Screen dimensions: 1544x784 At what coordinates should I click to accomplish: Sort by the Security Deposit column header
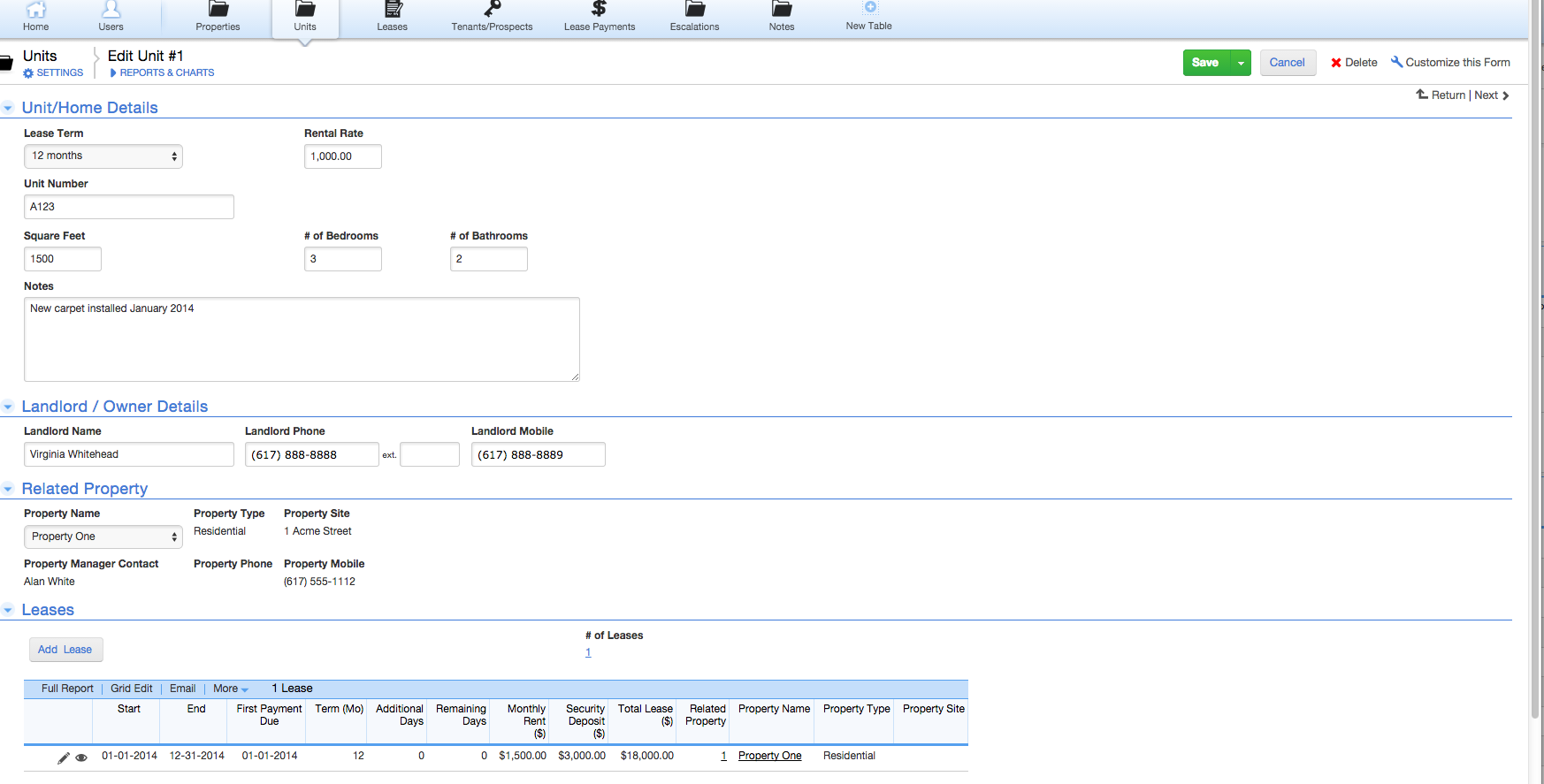[x=585, y=721]
